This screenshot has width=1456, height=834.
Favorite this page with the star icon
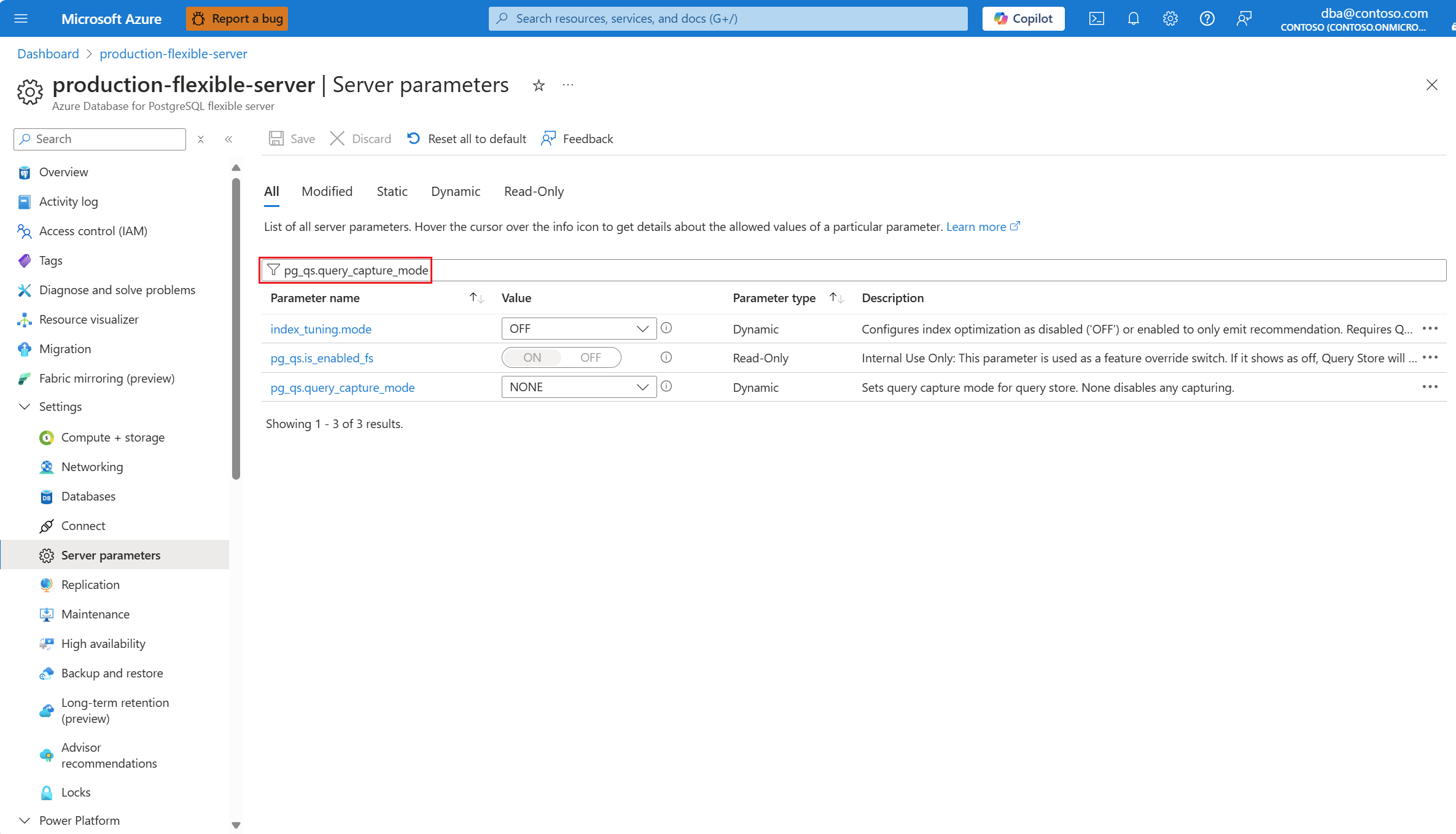(x=539, y=85)
